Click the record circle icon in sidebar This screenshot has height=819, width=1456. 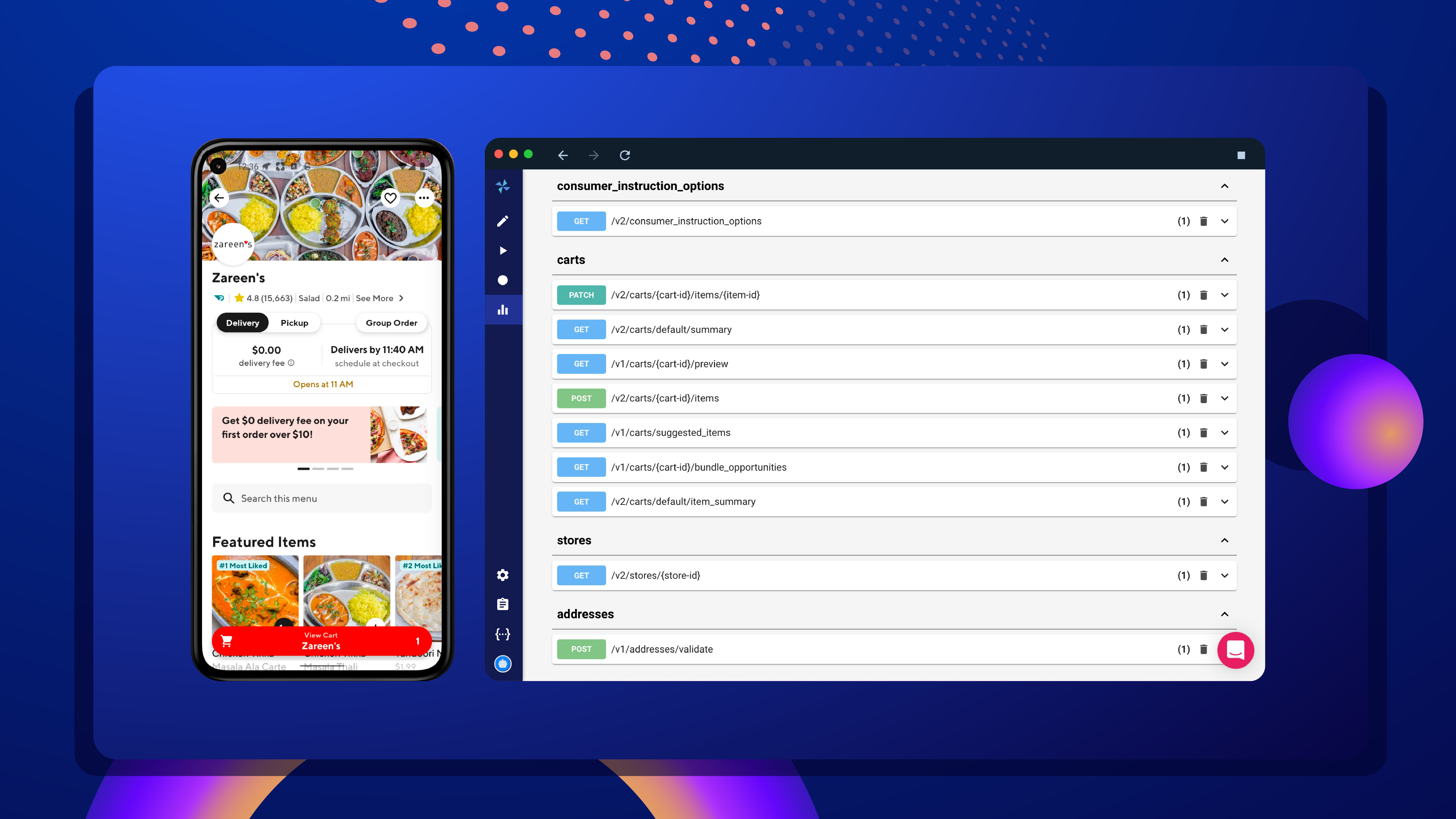point(503,280)
